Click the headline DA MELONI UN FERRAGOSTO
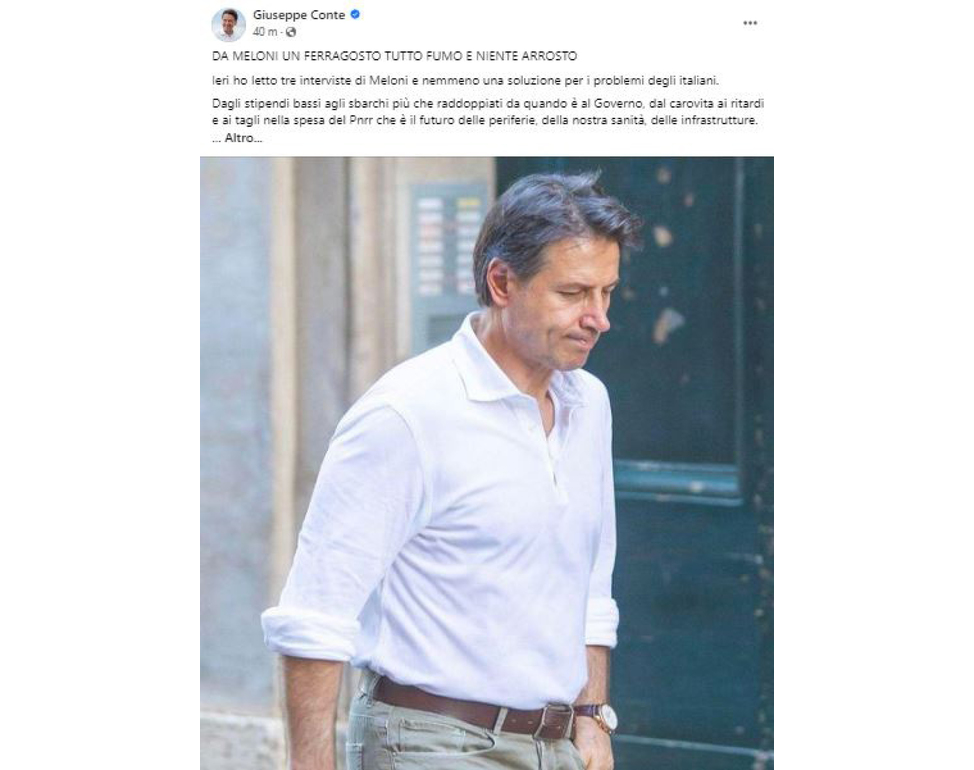 click(394, 56)
